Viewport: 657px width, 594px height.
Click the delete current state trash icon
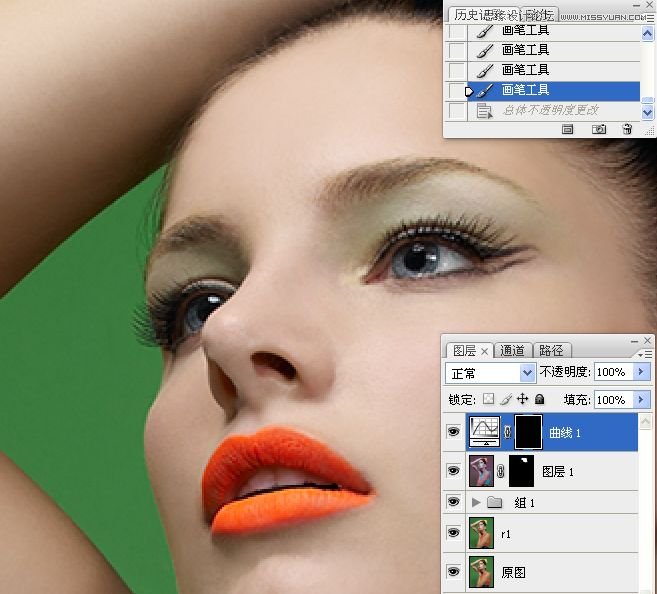627,129
